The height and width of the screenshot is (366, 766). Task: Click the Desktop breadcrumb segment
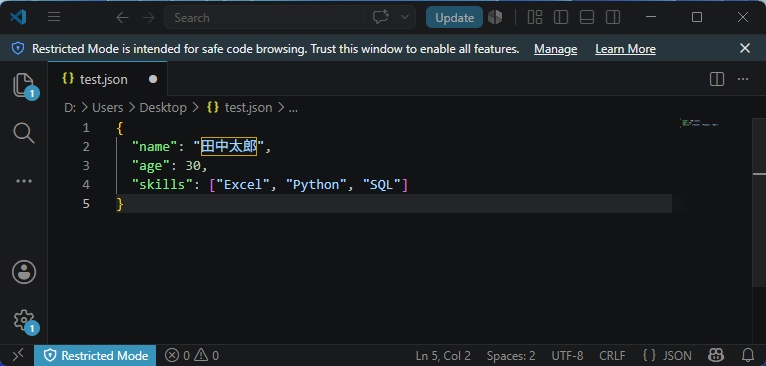tap(163, 108)
